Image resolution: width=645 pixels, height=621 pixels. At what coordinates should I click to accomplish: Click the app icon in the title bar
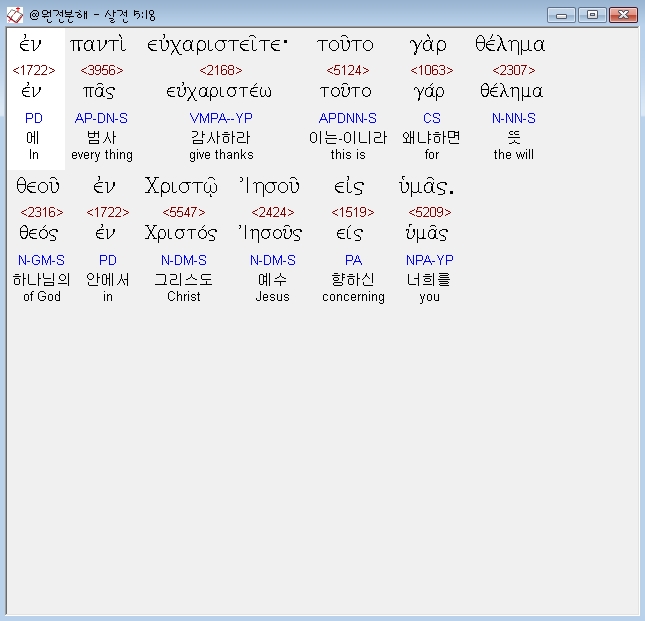(x=15, y=15)
